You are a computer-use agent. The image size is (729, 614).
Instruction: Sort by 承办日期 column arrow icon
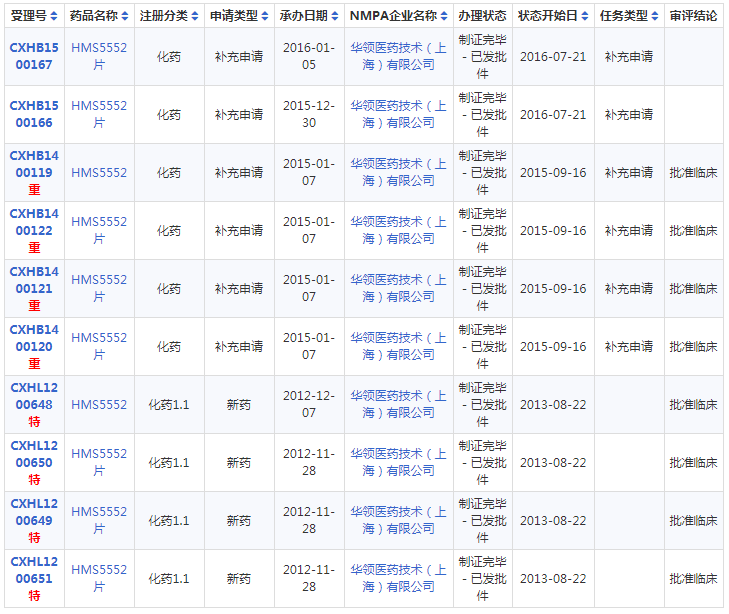(335, 16)
